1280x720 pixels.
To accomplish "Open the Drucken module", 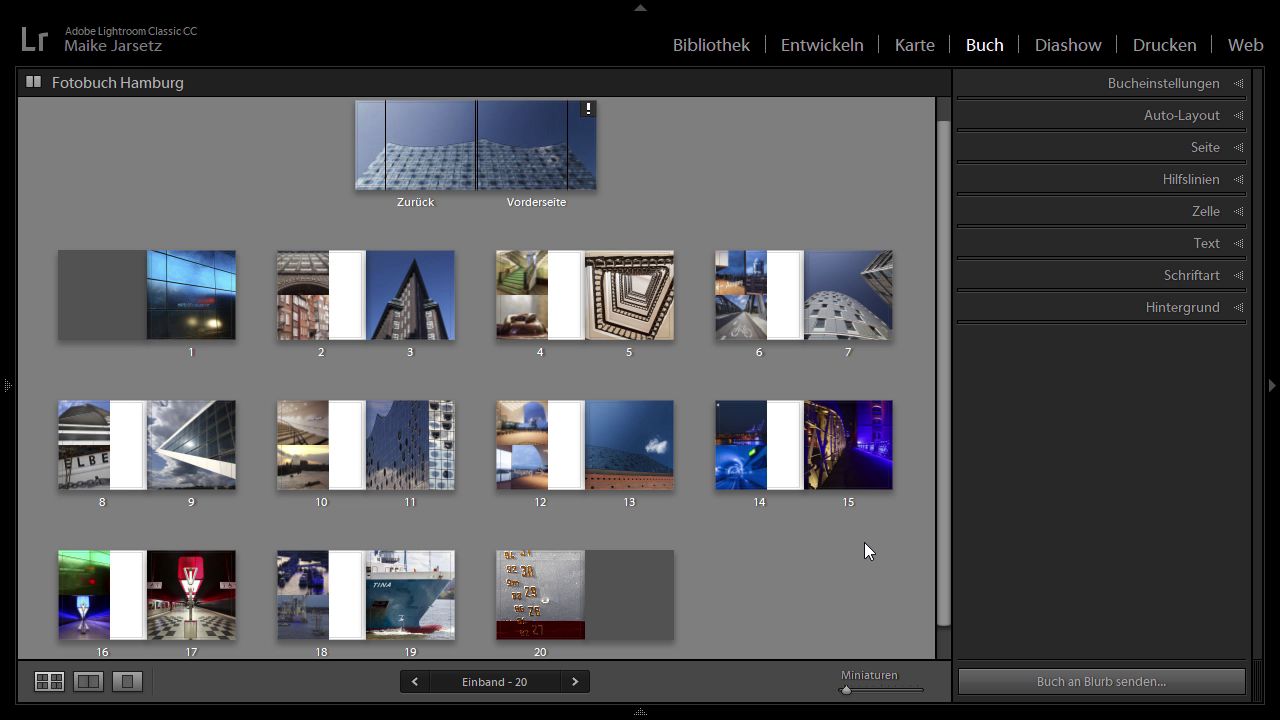I will coord(1165,45).
